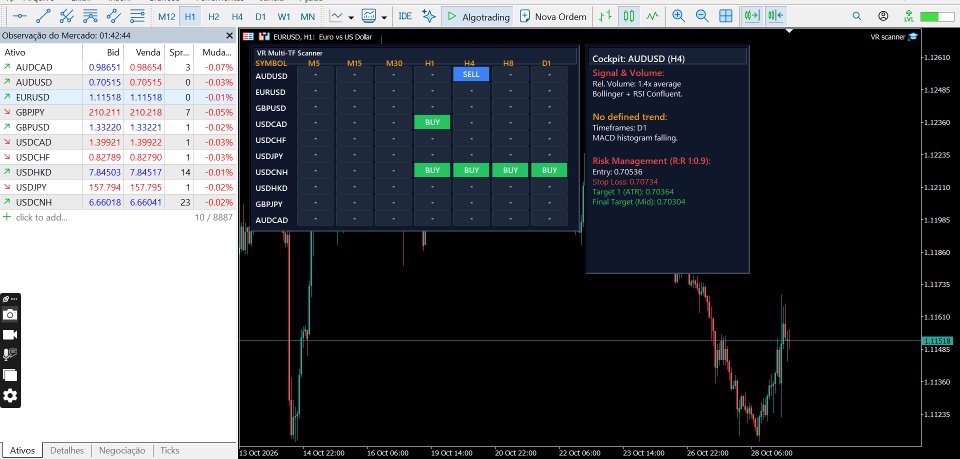Click the sparkle AI assistant icon
Image resolution: width=960 pixels, height=459 pixels.
click(429, 17)
